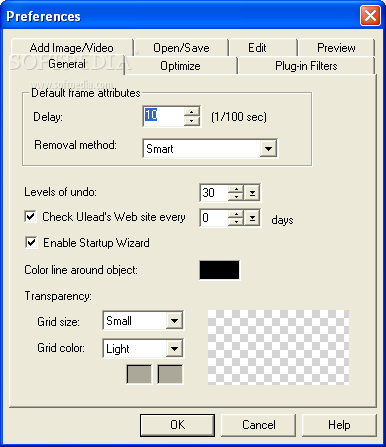Image resolution: width=386 pixels, height=447 pixels.
Task: Pick the black object line color swatch
Action: (219, 270)
